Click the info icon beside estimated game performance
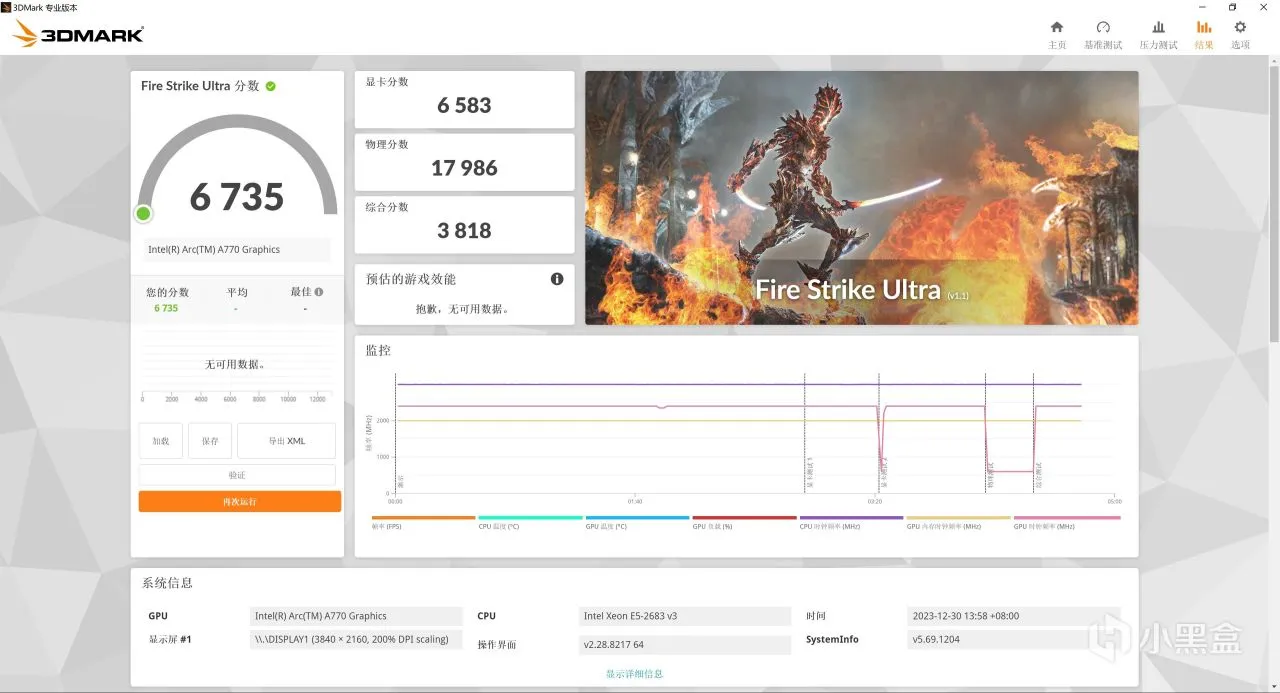The height and width of the screenshot is (693, 1280). click(x=557, y=279)
